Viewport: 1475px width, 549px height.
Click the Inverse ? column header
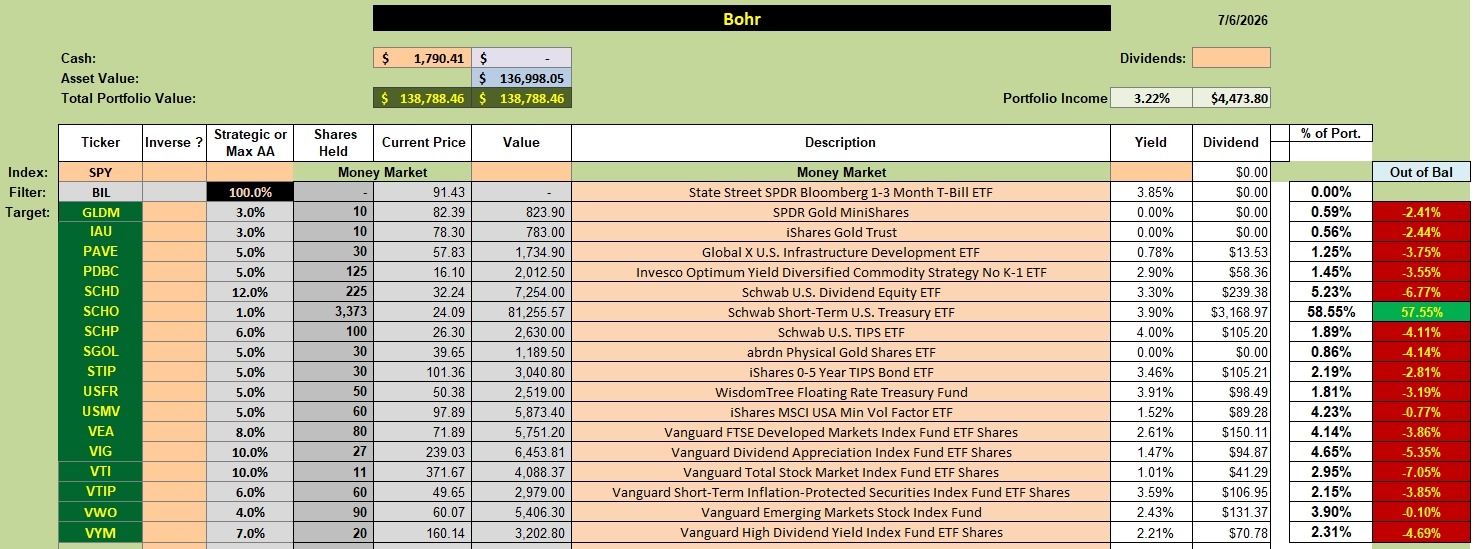[174, 143]
